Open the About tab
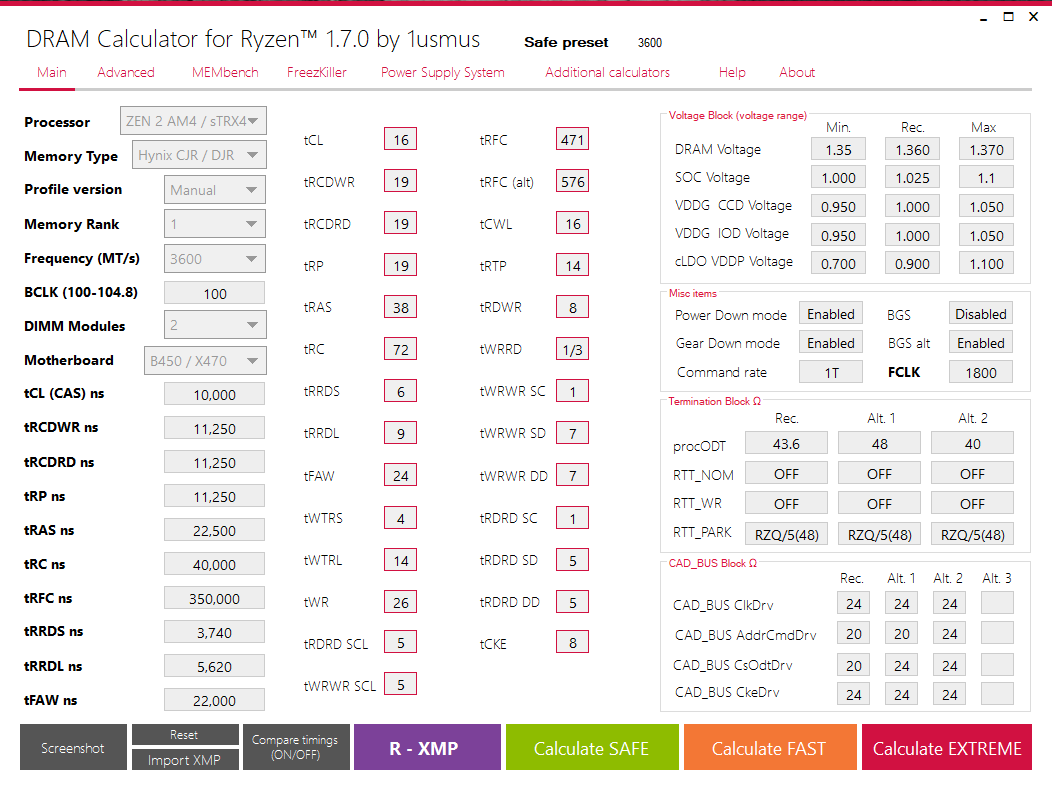This screenshot has width=1052, height=791. tap(797, 72)
